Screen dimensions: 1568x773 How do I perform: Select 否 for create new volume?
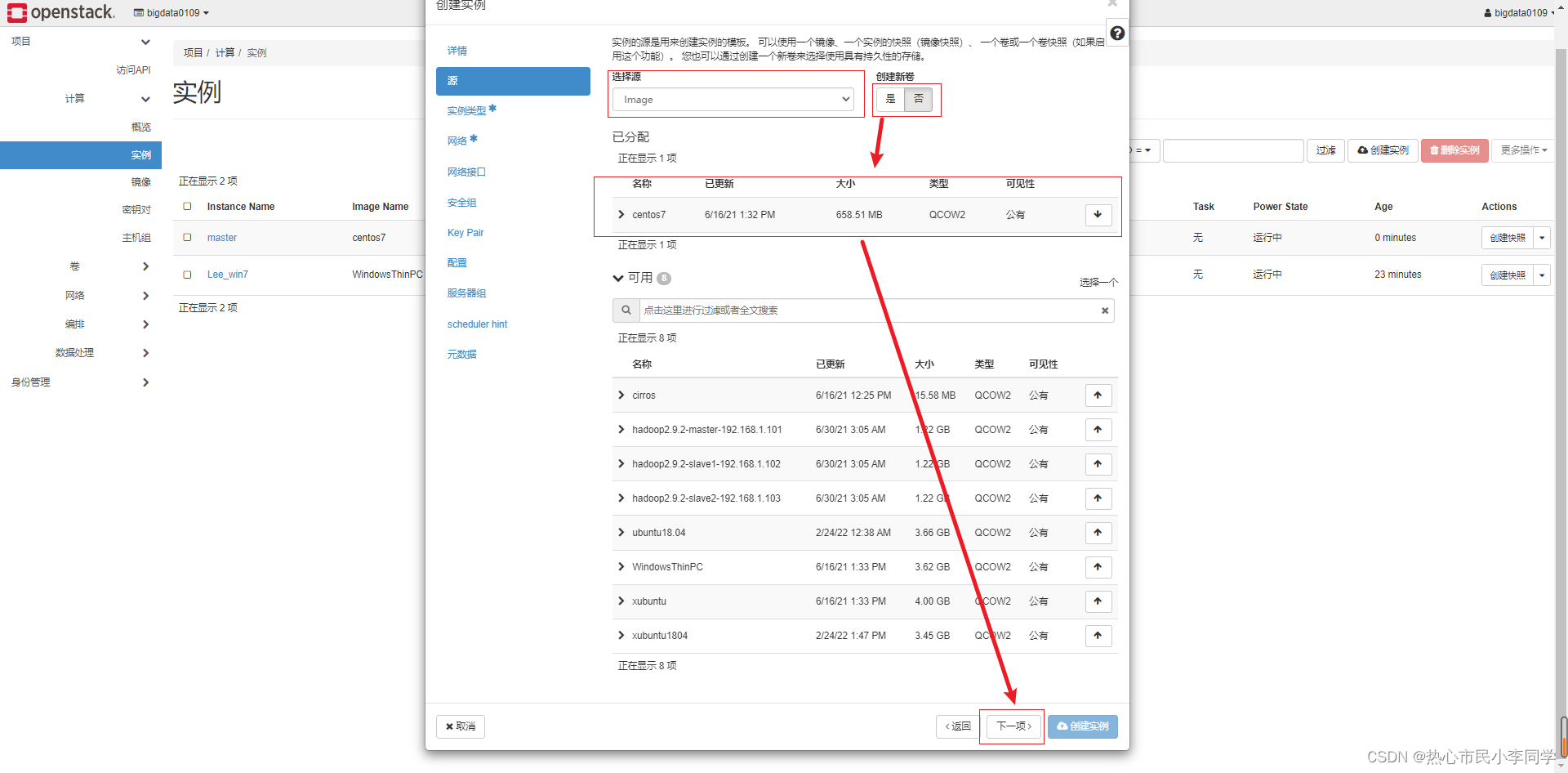click(918, 99)
